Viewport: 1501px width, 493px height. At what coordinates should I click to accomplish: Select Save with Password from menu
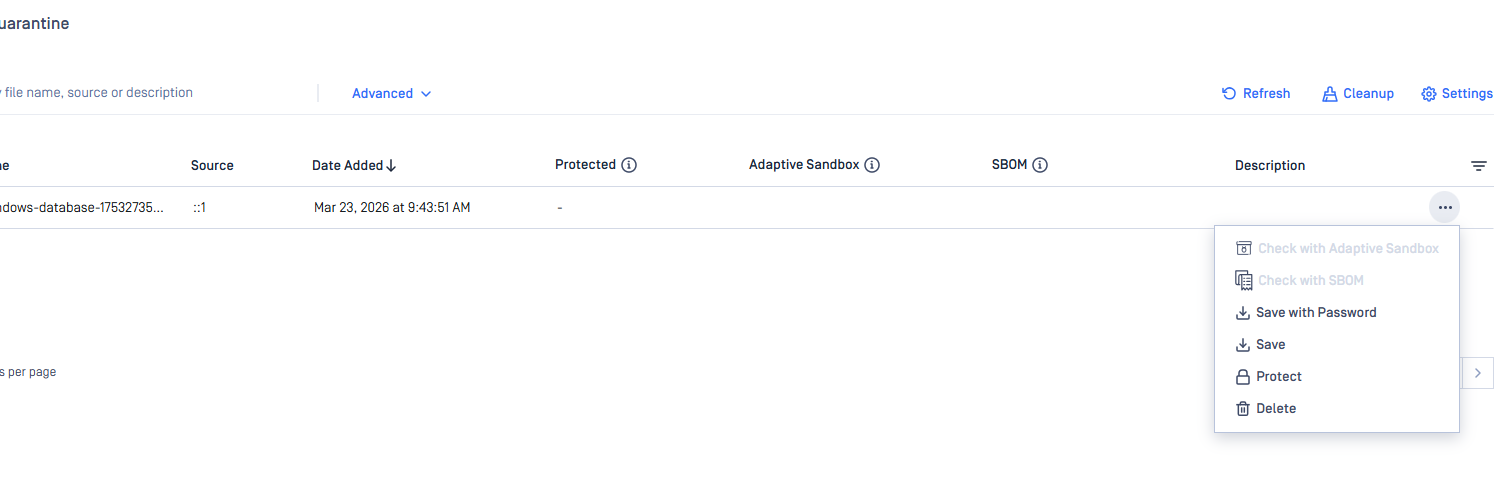(1316, 313)
